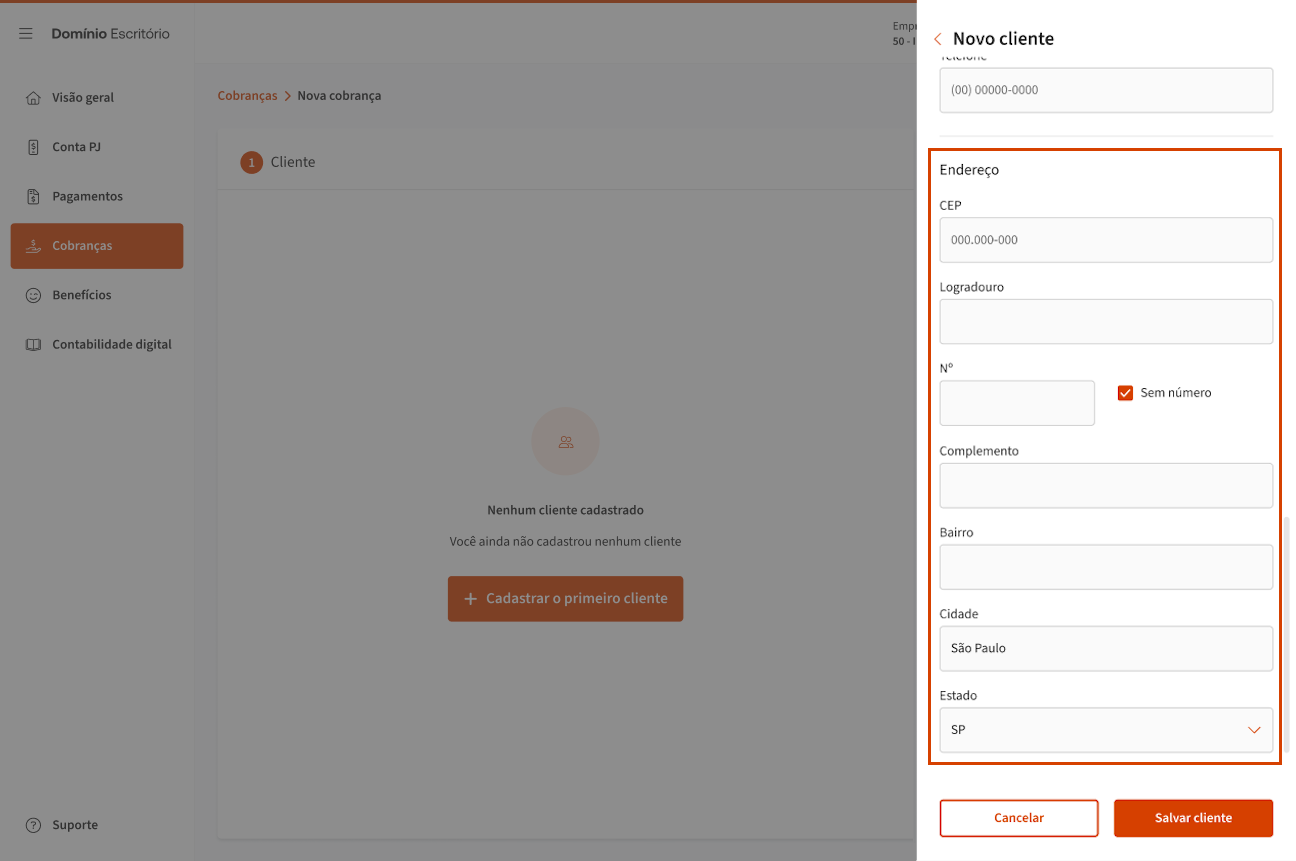The width and height of the screenshot is (1296, 861).
Task: Click Cadastrar o primeiro cliente button
Action: coord(565,599)
